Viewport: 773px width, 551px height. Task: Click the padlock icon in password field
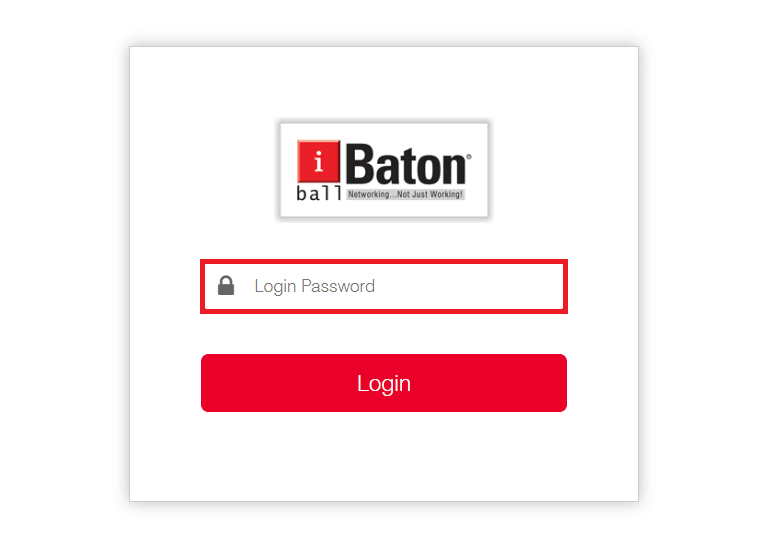[x=226, y=285]
